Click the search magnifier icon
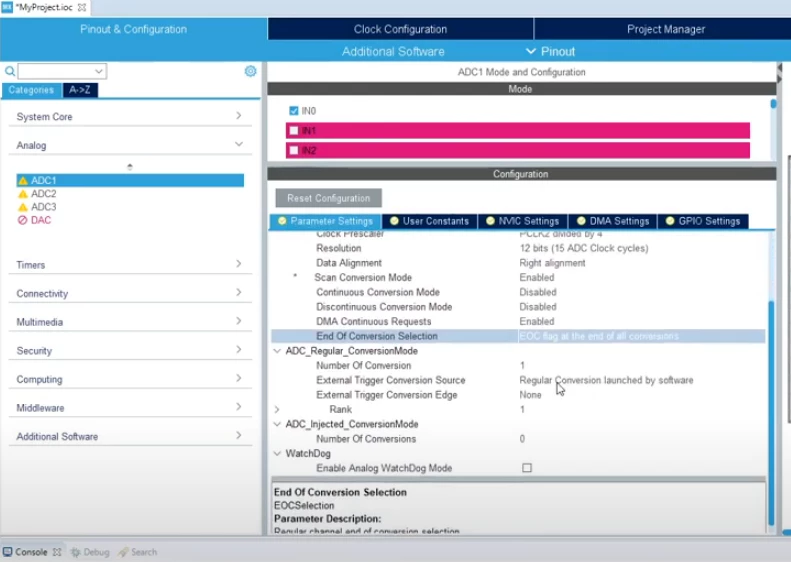The width and height of the screenshot is (791, 562). [x=10, y=71]
